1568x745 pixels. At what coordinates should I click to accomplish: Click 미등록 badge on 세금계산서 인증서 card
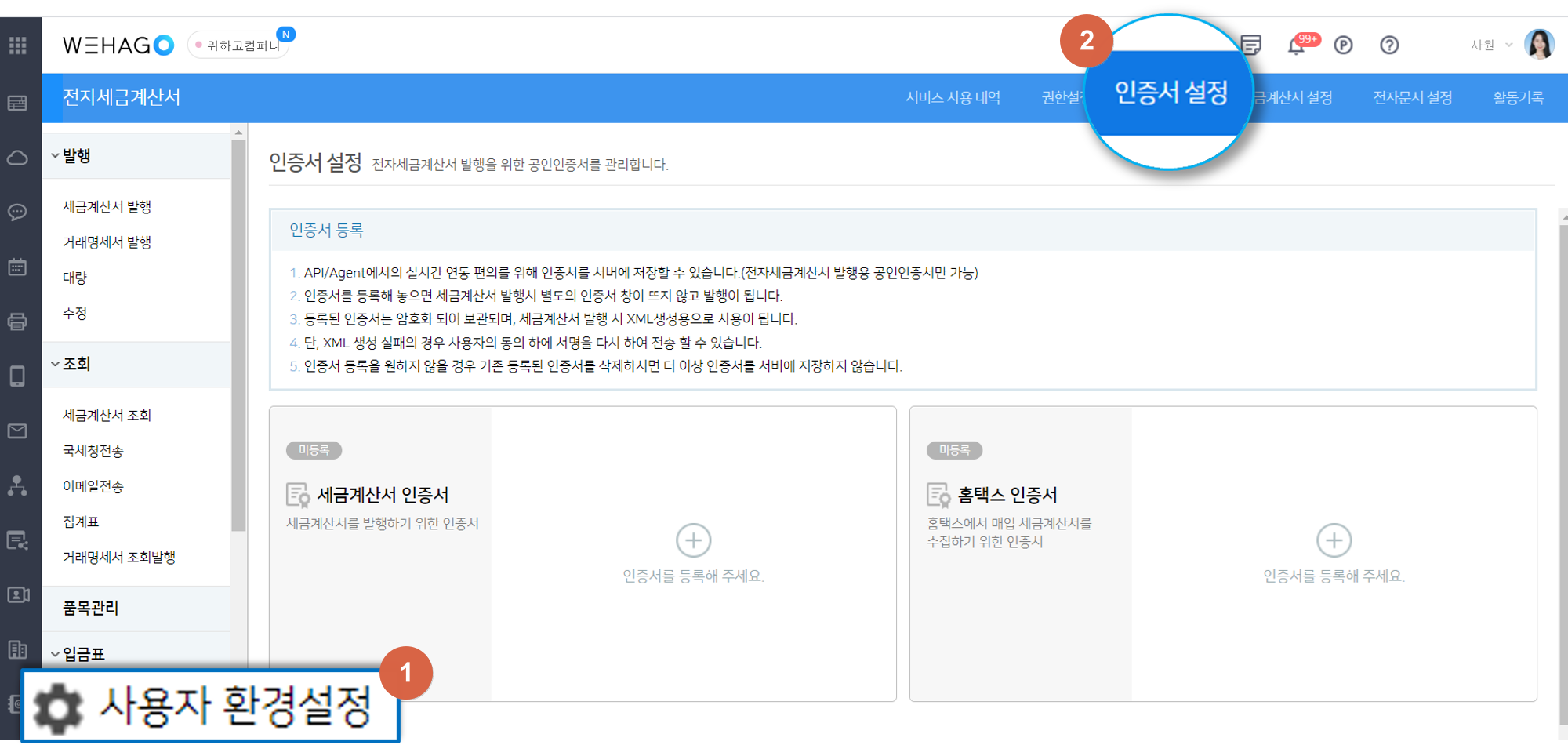[314, 450]
